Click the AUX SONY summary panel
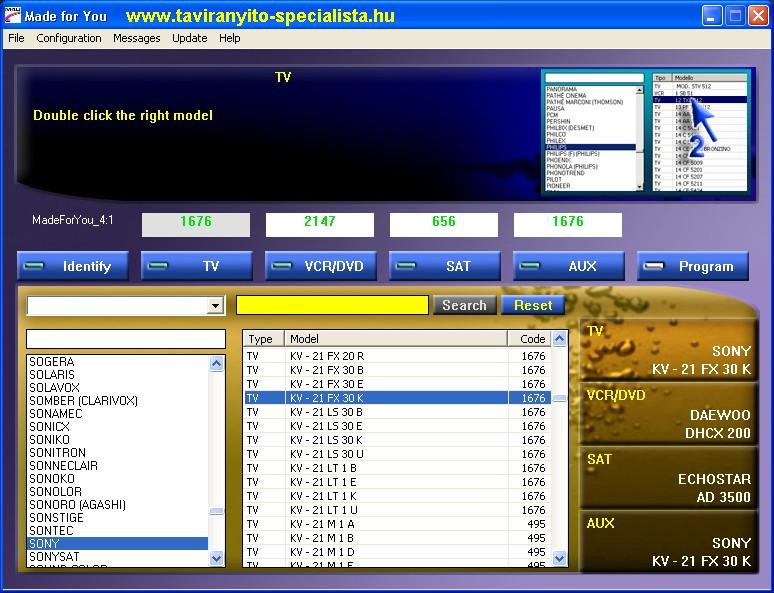 [x=668, y=542]
